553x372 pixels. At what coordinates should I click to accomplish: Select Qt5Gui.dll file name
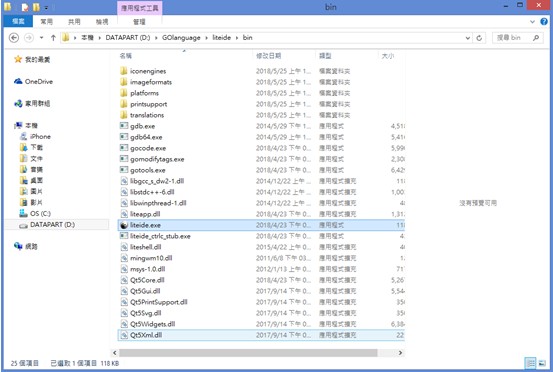[x=145, y=291]
